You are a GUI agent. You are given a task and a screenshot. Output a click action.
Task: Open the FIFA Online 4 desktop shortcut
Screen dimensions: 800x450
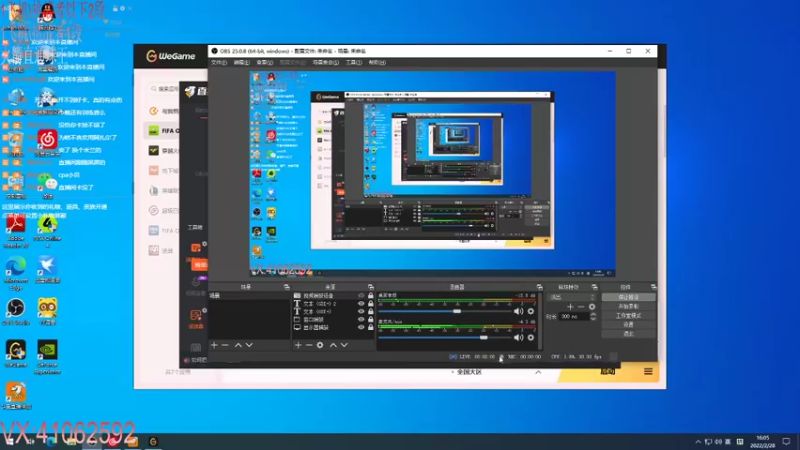pos(47,231)
